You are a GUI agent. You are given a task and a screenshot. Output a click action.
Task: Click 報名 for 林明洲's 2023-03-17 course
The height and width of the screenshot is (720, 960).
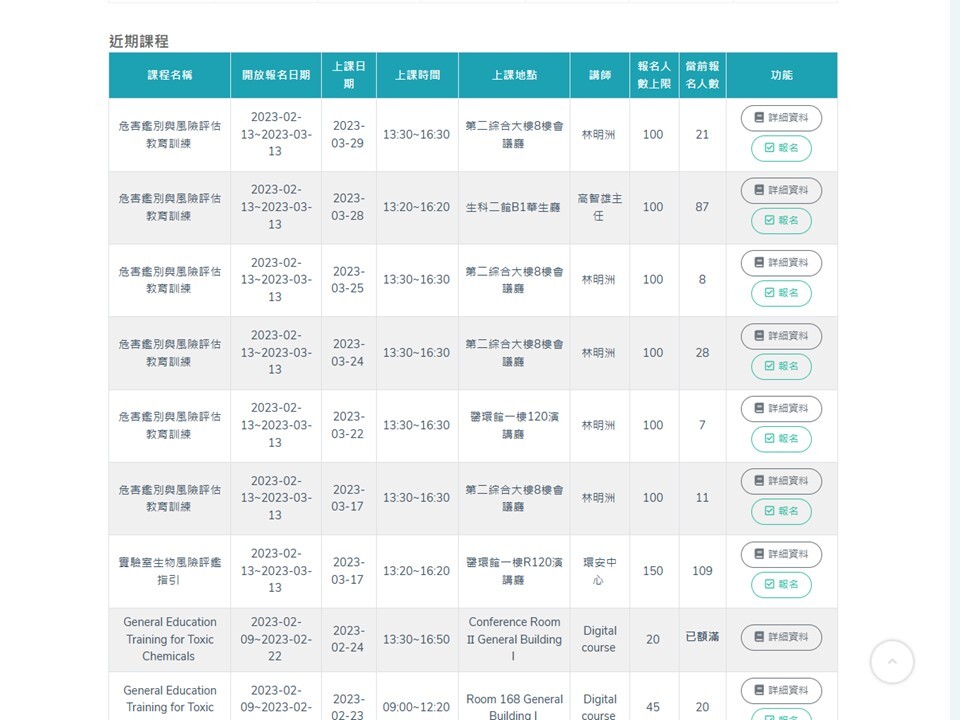(781, 511)
